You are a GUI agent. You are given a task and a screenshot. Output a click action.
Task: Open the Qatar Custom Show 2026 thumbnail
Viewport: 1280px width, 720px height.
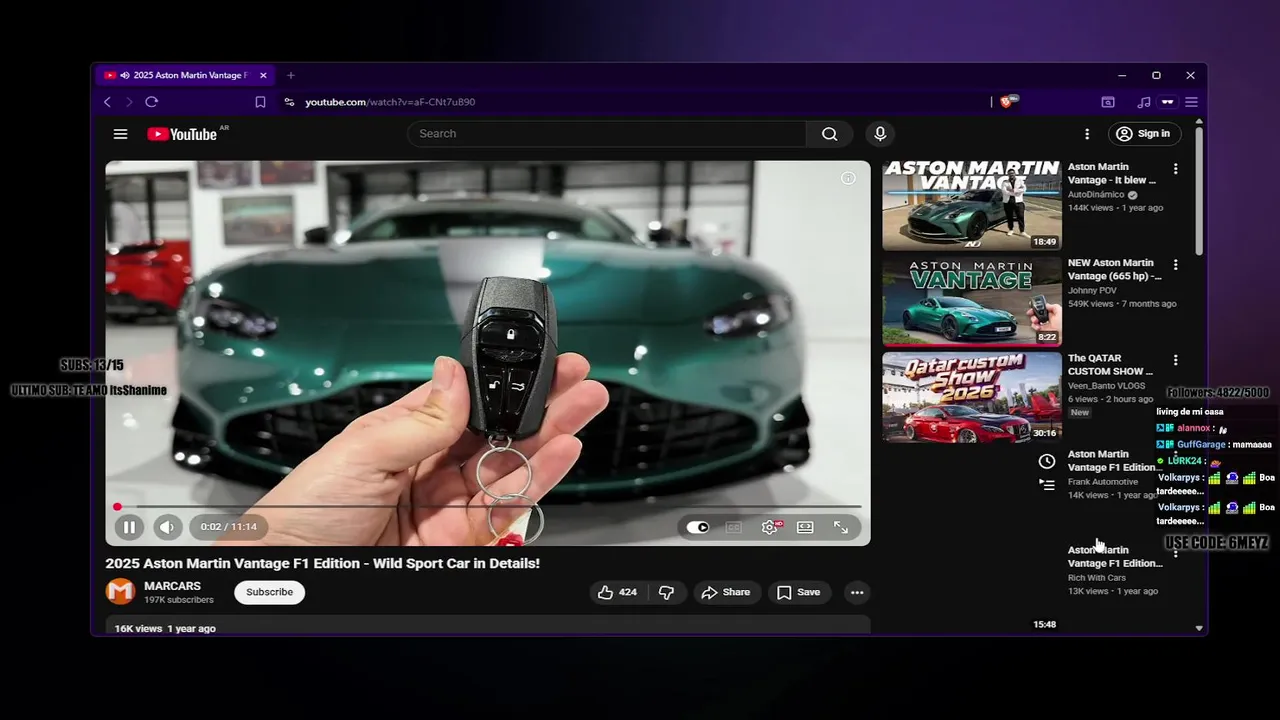[x=972, y=397]
